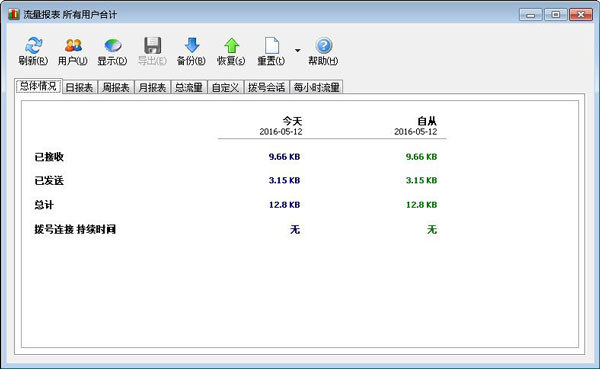Switch to the 自定义 tab
The image size is (600, 369).
(225, 87)
